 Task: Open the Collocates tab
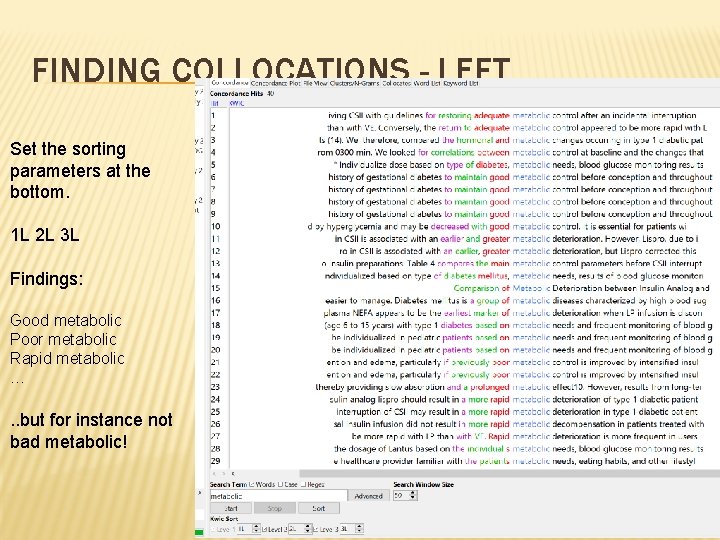(x=397, y=83)
